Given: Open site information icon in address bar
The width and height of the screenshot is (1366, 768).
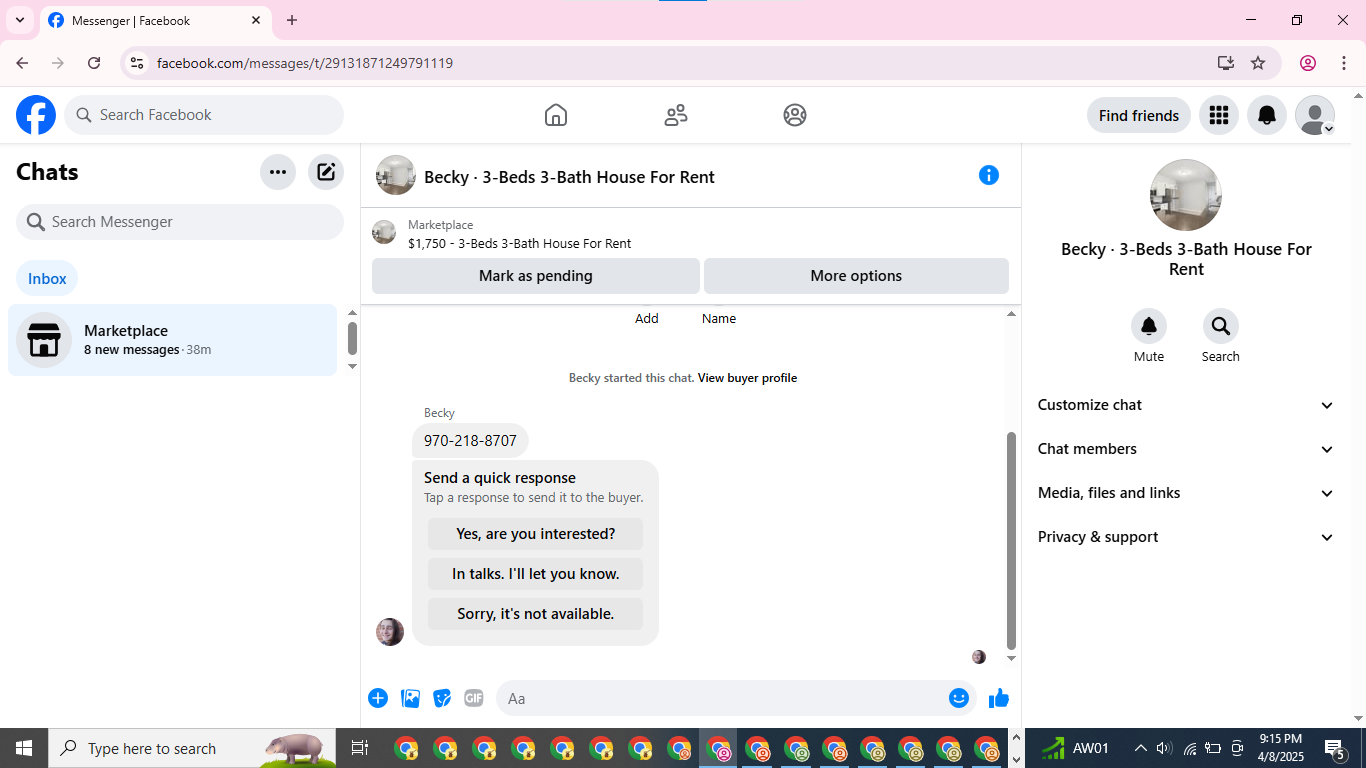Looking at the screenshot, I should (x=137, y=63).
